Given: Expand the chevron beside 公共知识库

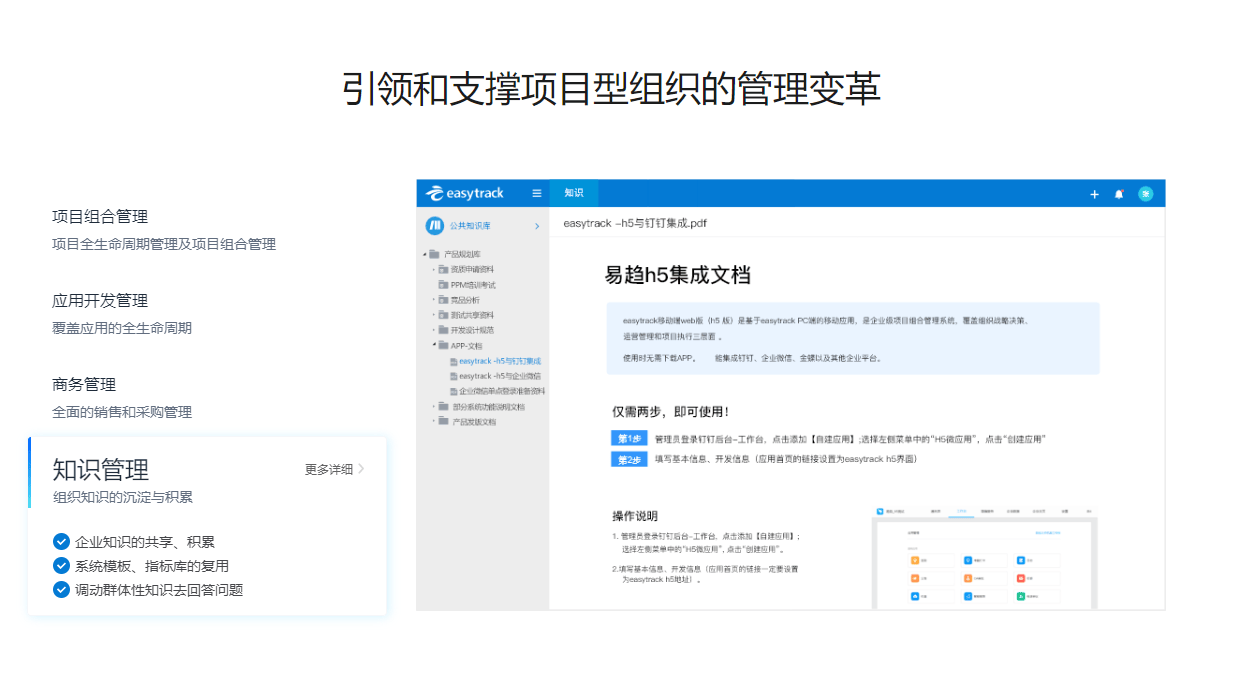Looking at the screenshot, I should coord(537,226).
